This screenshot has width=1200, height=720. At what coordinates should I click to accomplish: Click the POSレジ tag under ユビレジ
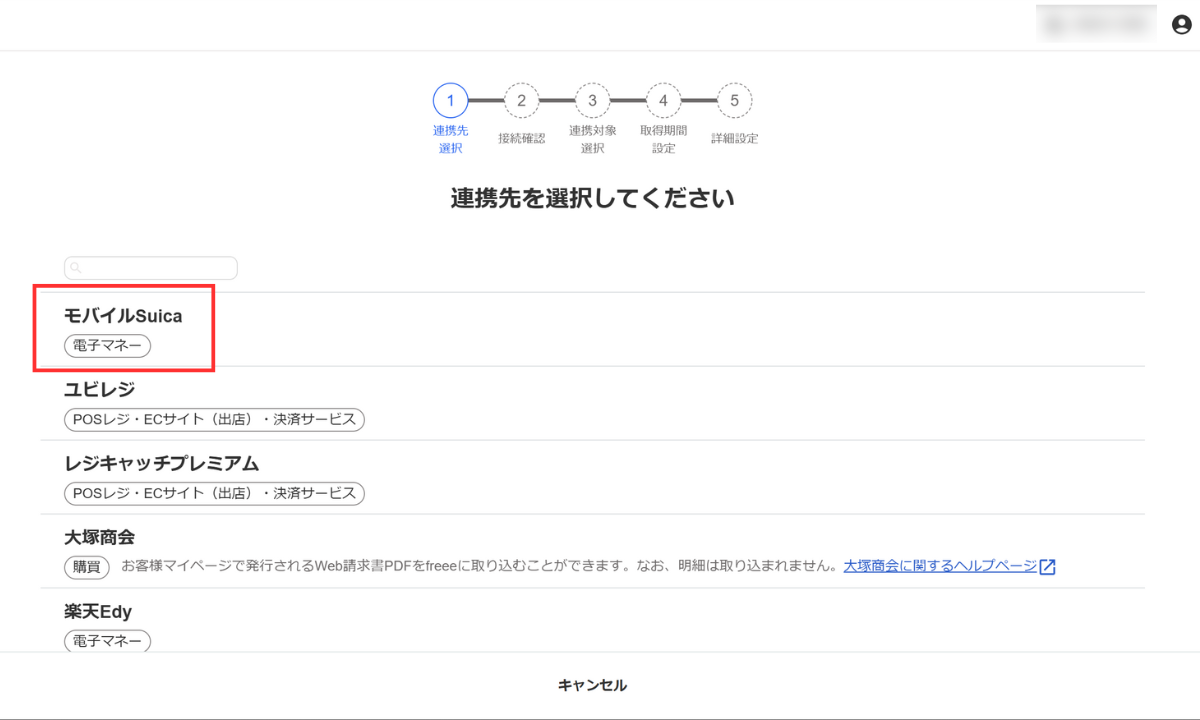tap(214, 420)
